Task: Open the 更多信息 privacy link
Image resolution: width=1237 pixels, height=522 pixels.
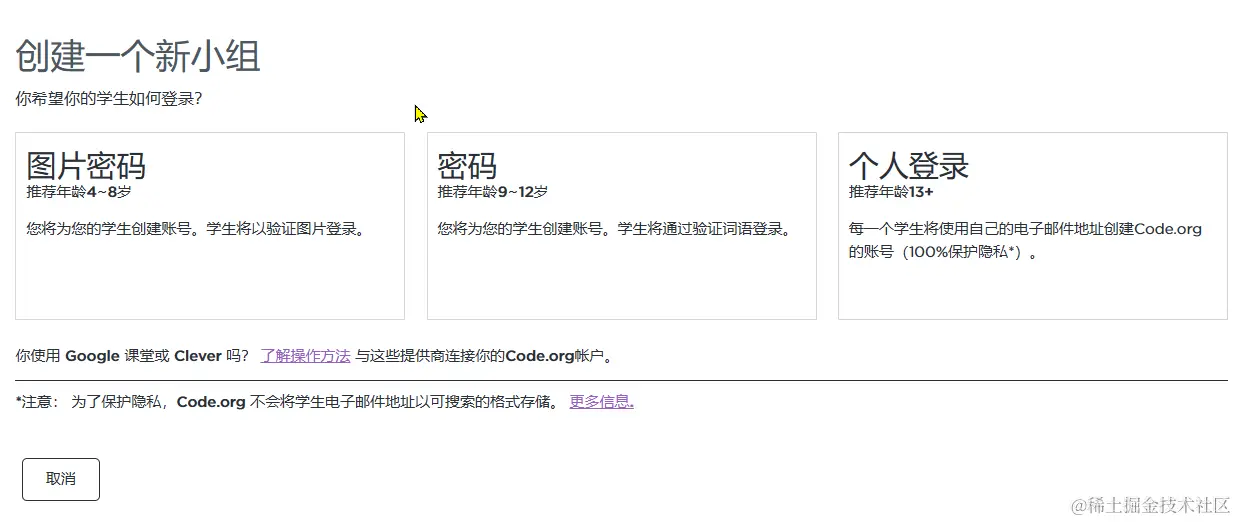Action: click(x=602, y=402)
